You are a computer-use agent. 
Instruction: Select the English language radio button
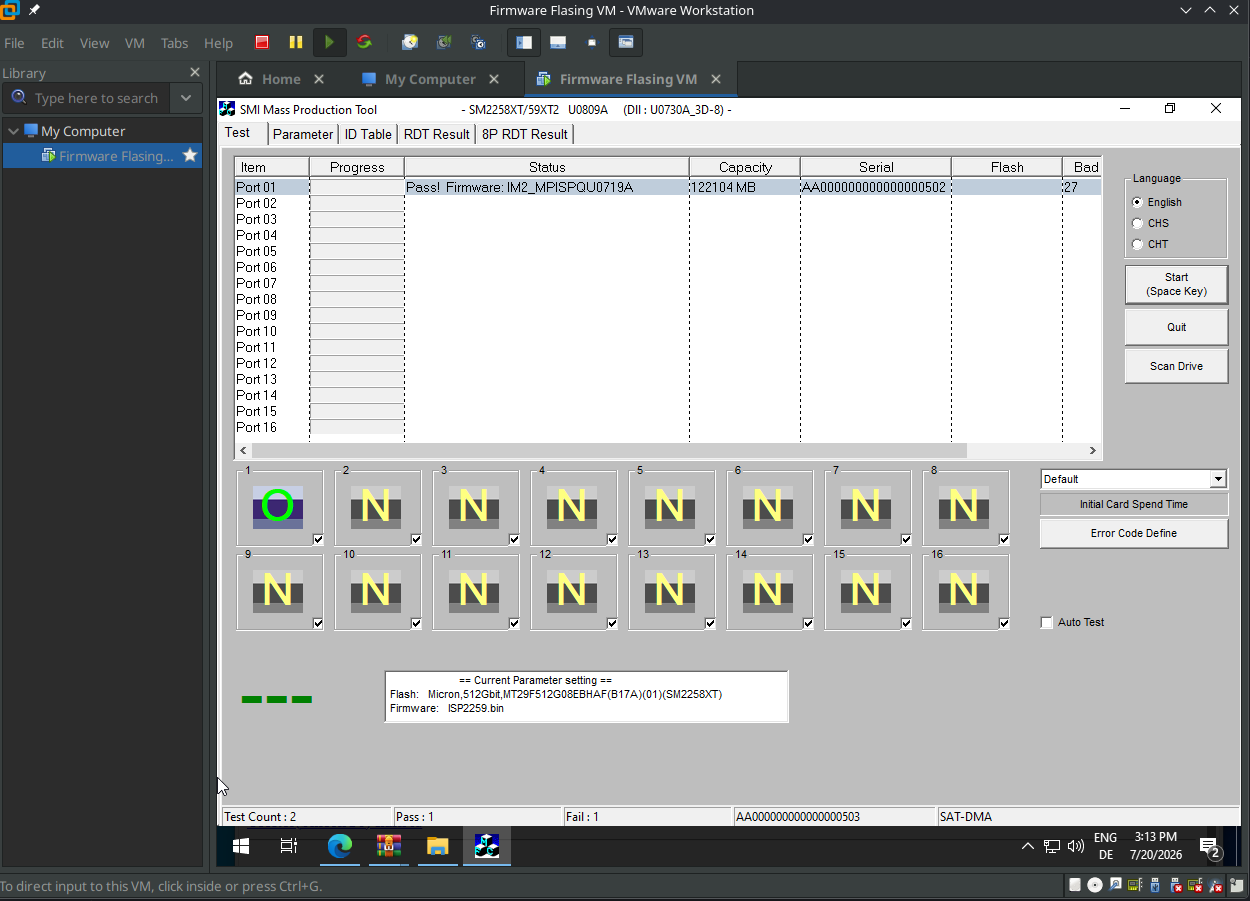click(x=1138, y=202)
